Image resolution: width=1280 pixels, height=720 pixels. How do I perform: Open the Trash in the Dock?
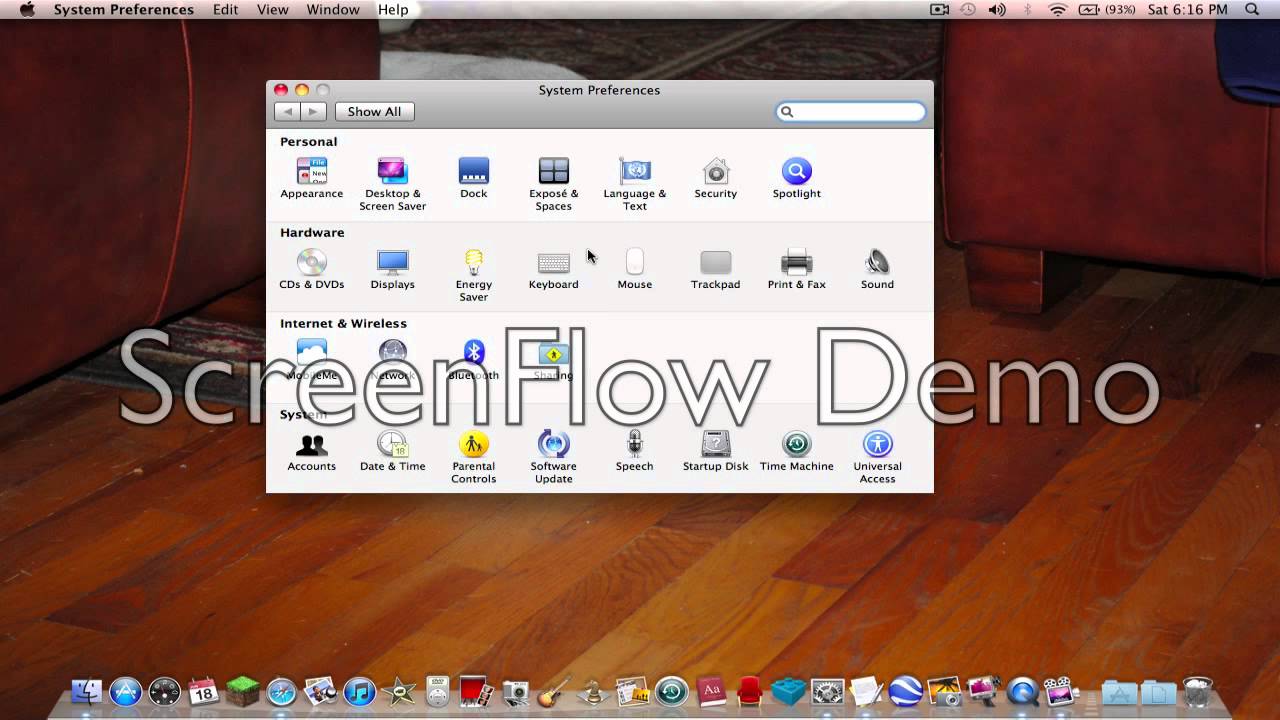1197,691
